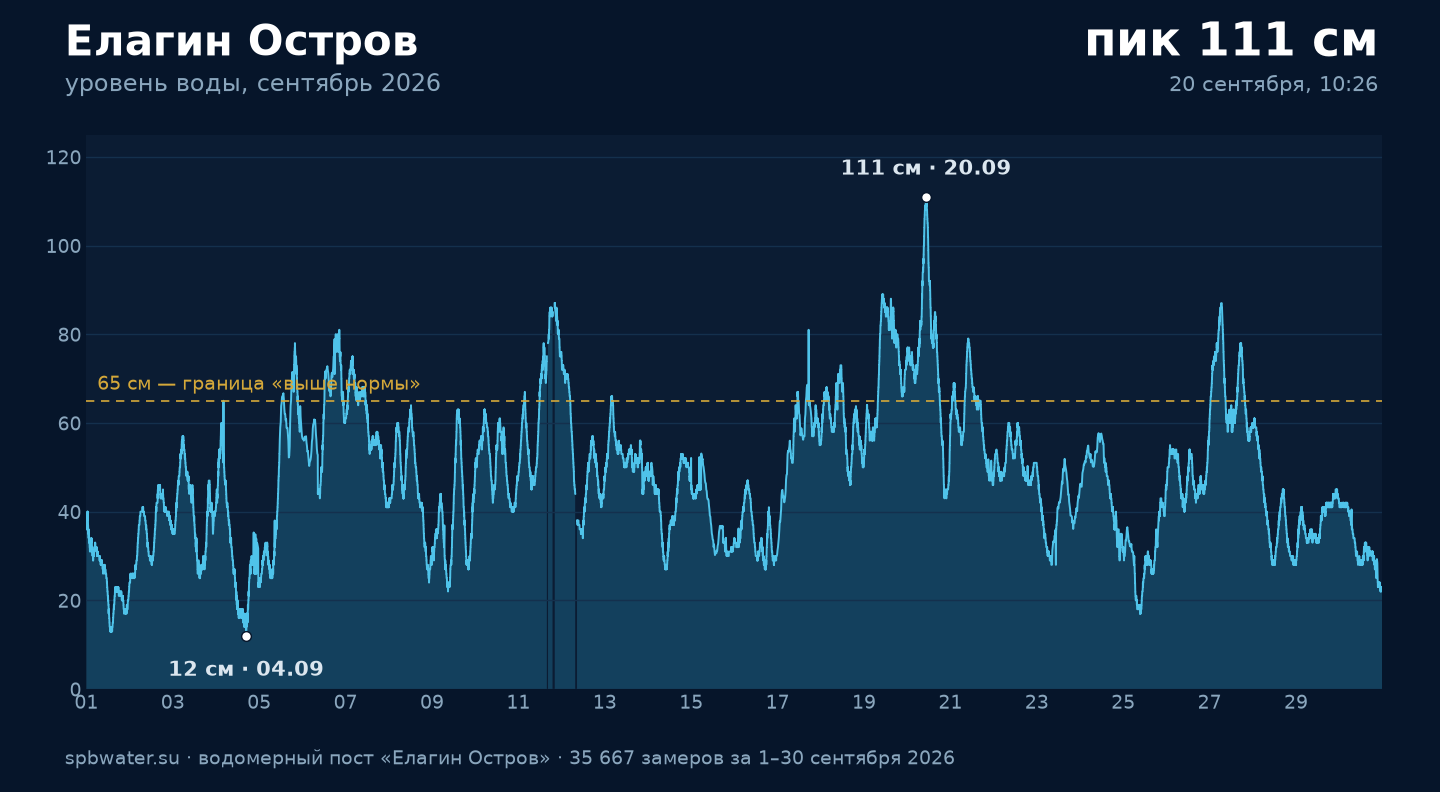Click the x-axis date label 17
This screenshot has height=792, width=1440.
[778, 702]
